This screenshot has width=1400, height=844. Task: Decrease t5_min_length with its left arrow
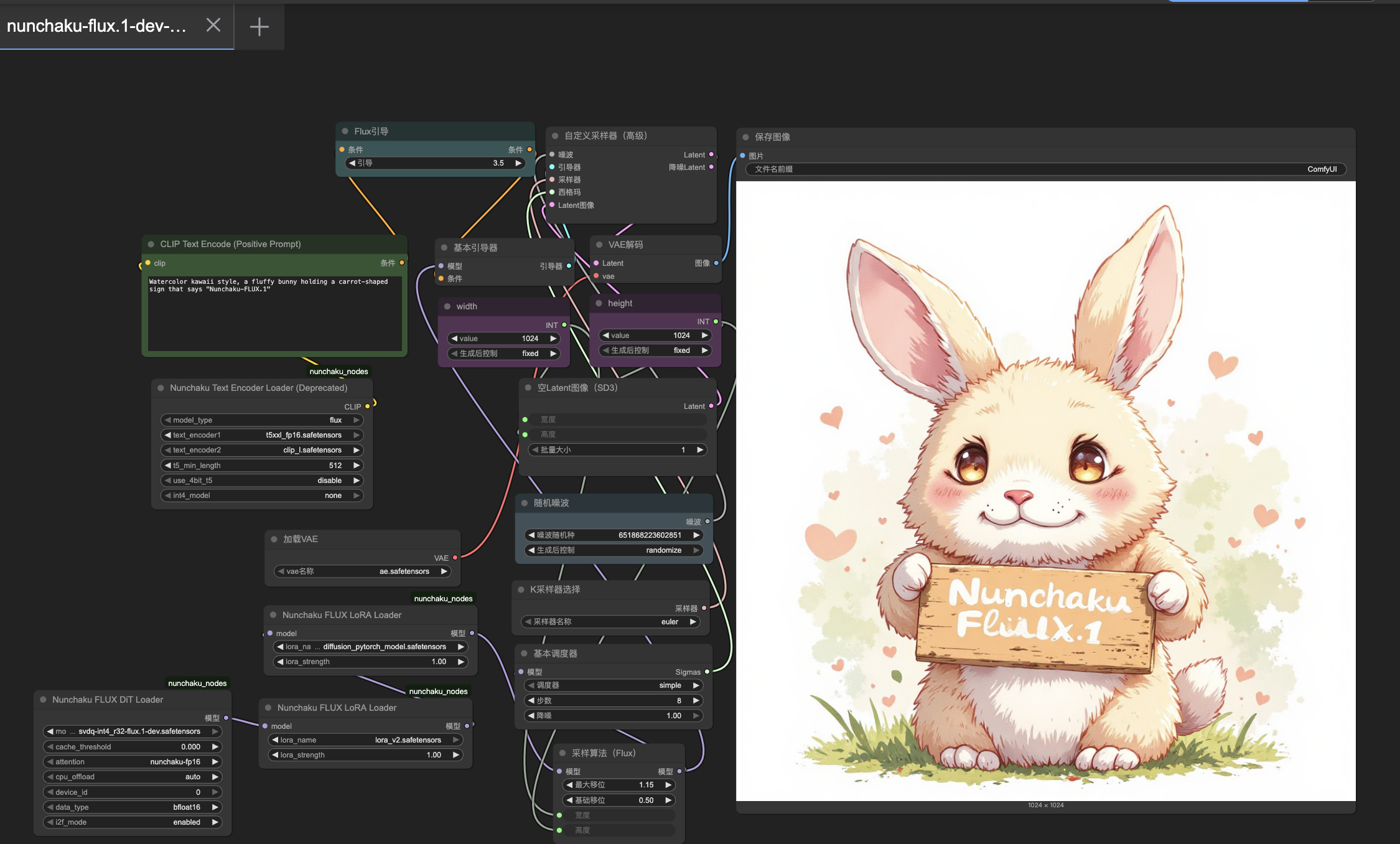(x=167, y=466)
